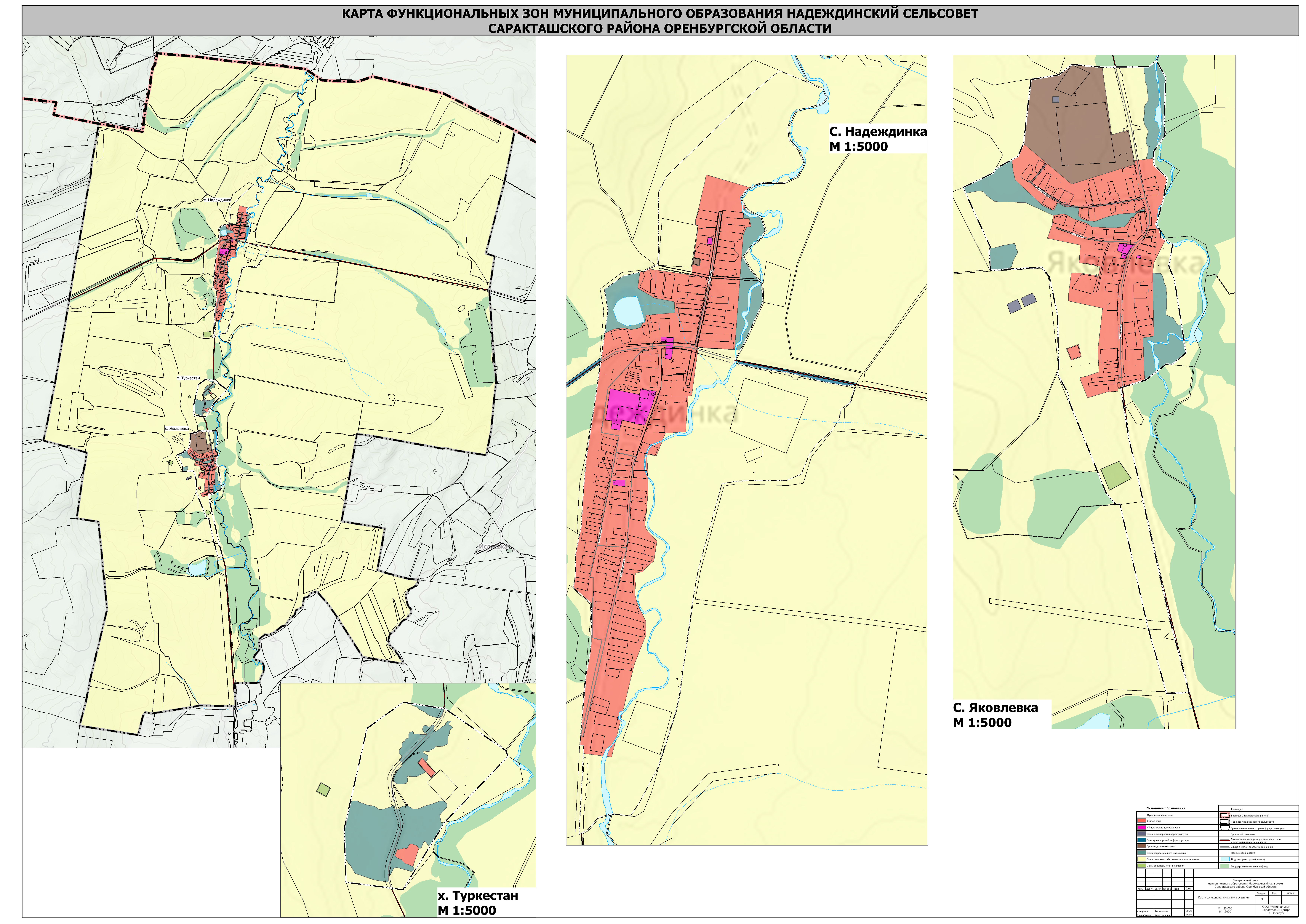Viewport: 1306px width, 924px height.
Task: Click the Стадия header cell
Action: 1262,893
